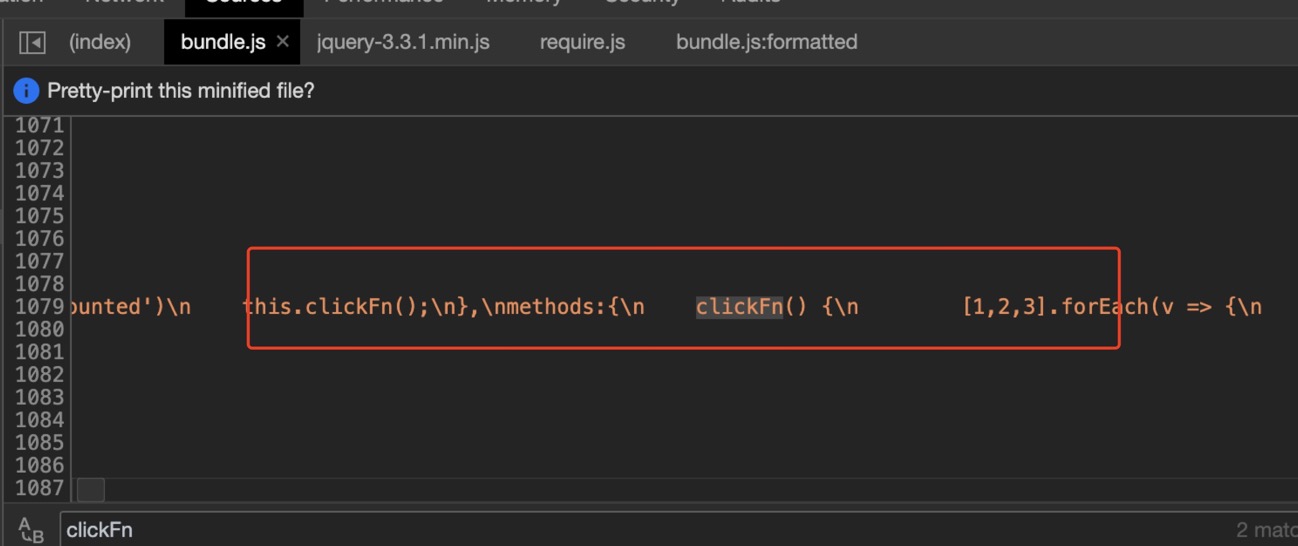
Task: Open the jquery-3.3.1.min.js tab
Action: [x=403, y=42]
